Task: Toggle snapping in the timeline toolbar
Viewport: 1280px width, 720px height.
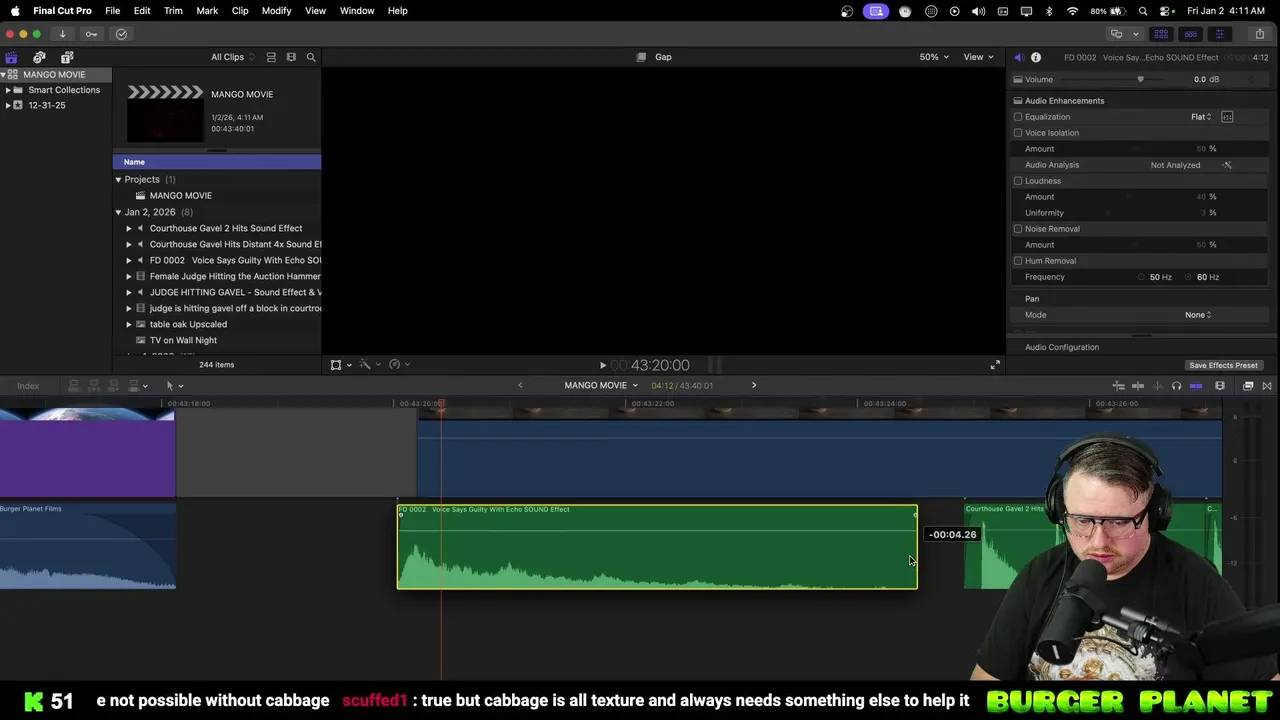Action: click(x=1196, y=386)
